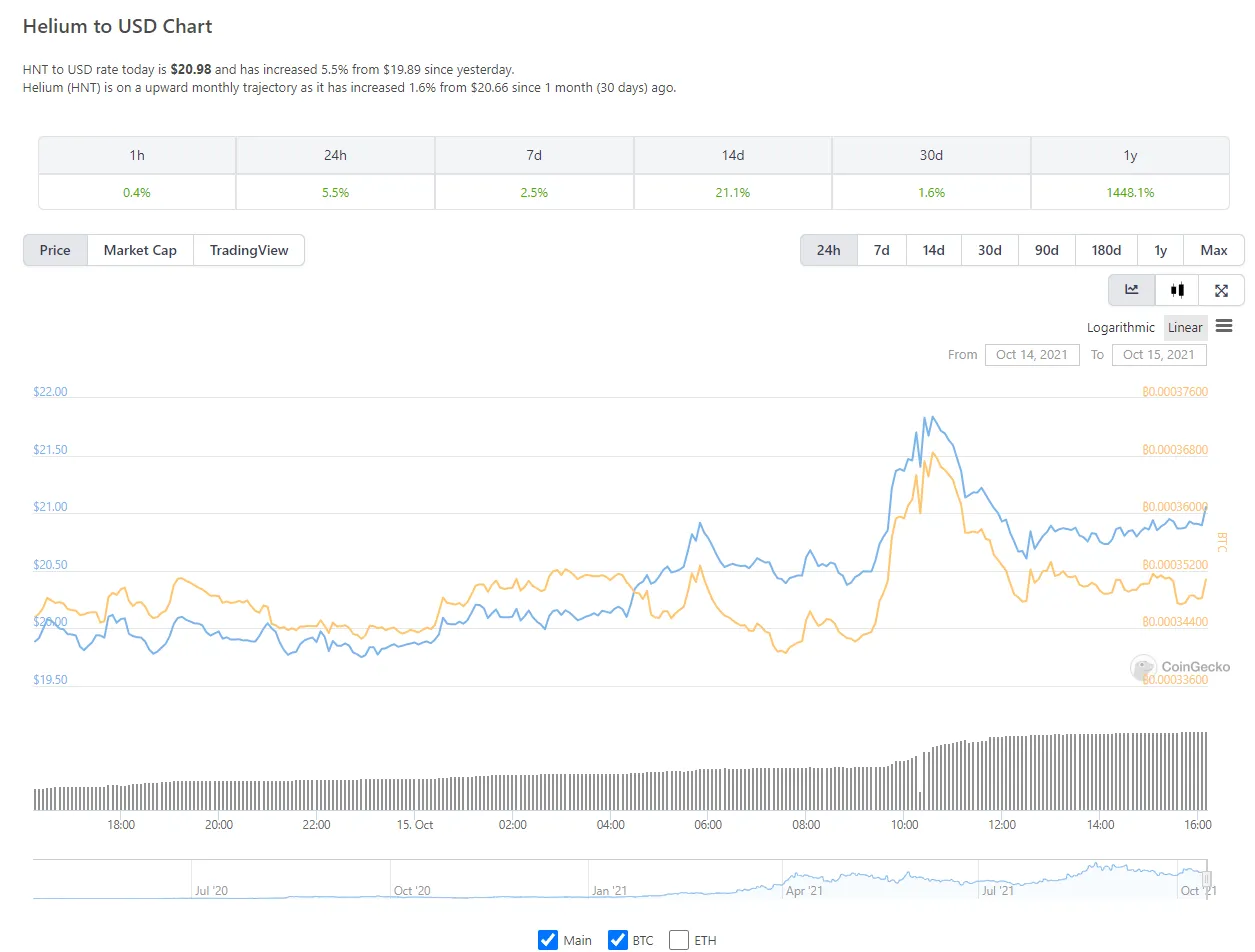The width and height of the screenshot is (1255, 952).
Task: Click the 1.6% 30d change value
Action: point(931,192)
